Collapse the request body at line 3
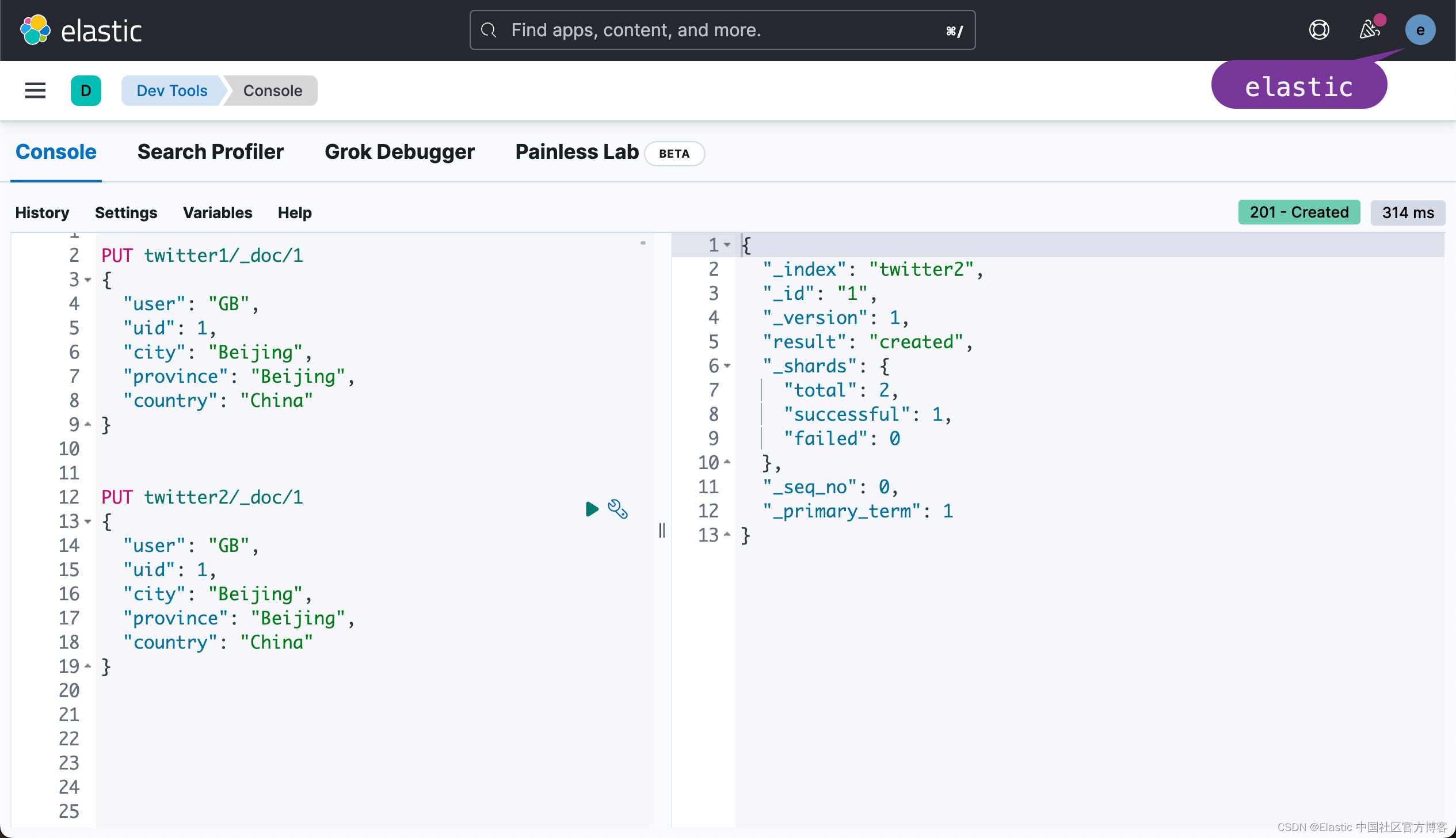 tap(88, 280)
